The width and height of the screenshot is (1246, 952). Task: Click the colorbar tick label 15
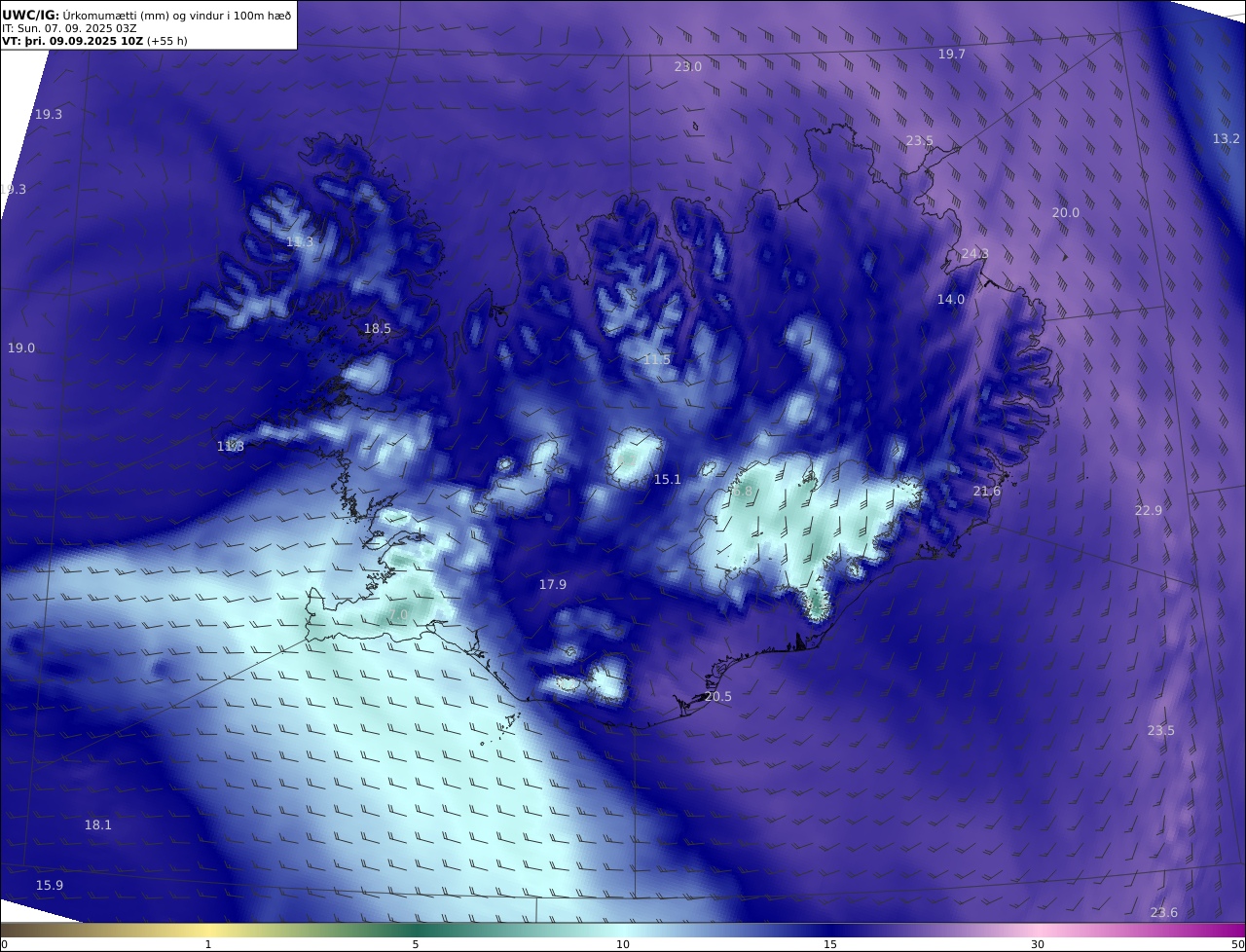point(830,944)
